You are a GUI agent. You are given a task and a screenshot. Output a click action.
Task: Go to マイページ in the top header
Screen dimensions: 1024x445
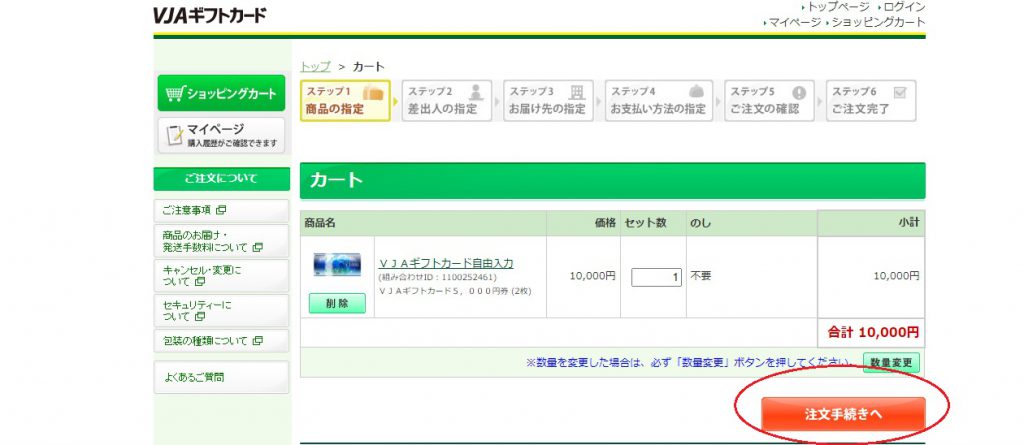coord(795,22)
